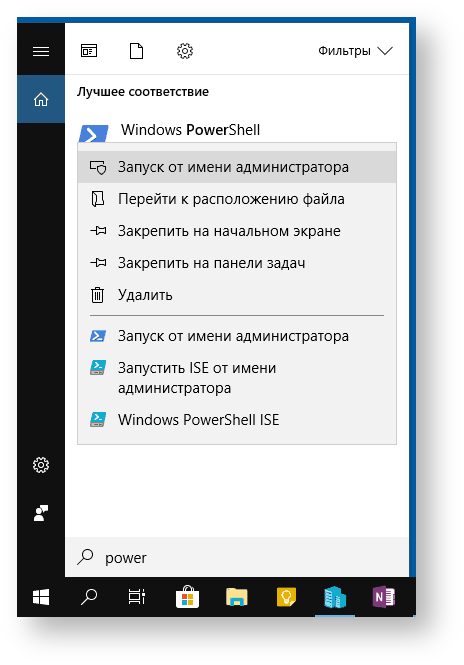Select the Home icon in sidebar
This screenshot has height=665, width=464.
click(41, 100)
